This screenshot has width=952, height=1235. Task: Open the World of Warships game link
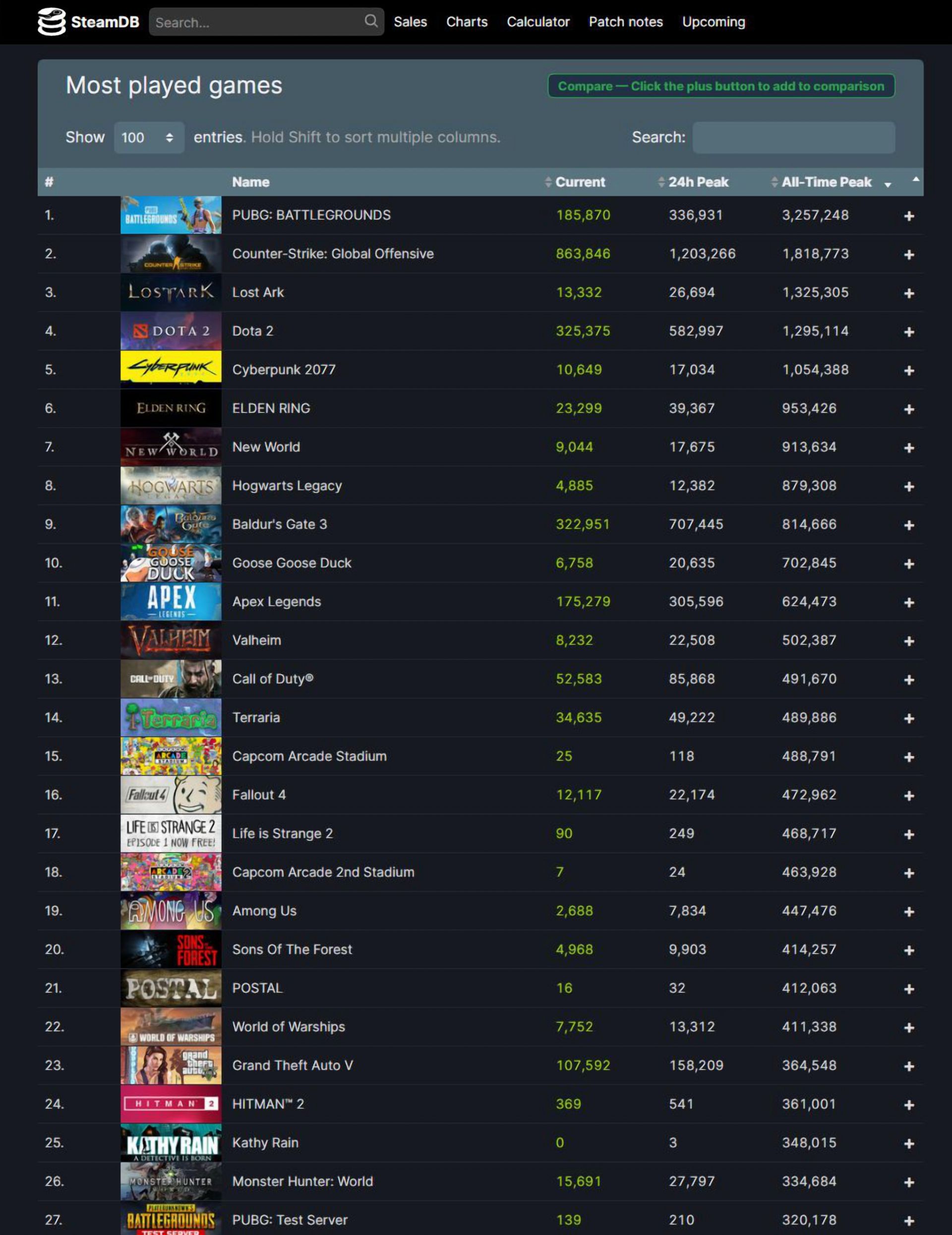pos(288,1026)
